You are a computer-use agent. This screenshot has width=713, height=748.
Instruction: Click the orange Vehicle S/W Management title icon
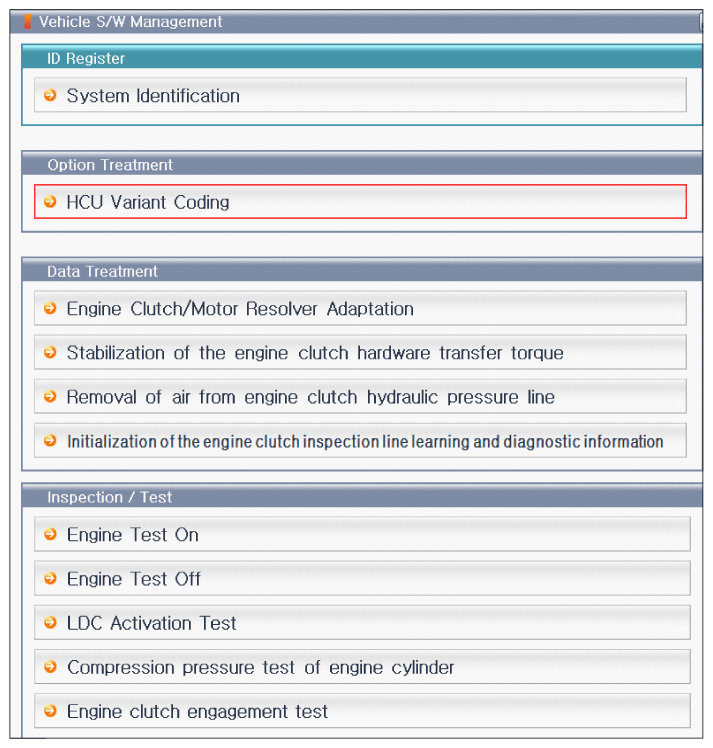(x=28, y=22)
